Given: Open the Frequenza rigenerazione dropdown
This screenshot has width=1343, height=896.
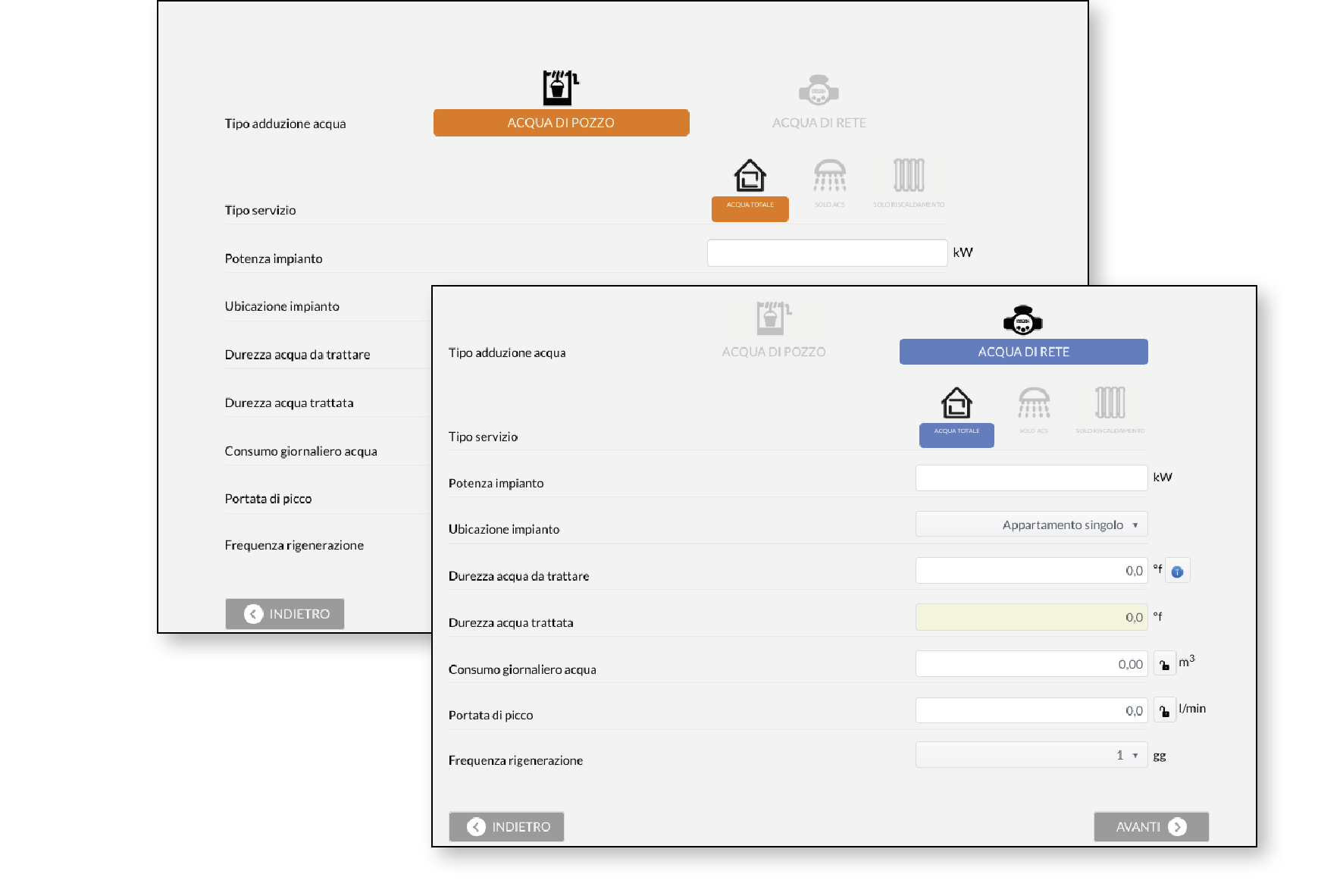Looking at the screenshot, I should (x=1032, y=755).
